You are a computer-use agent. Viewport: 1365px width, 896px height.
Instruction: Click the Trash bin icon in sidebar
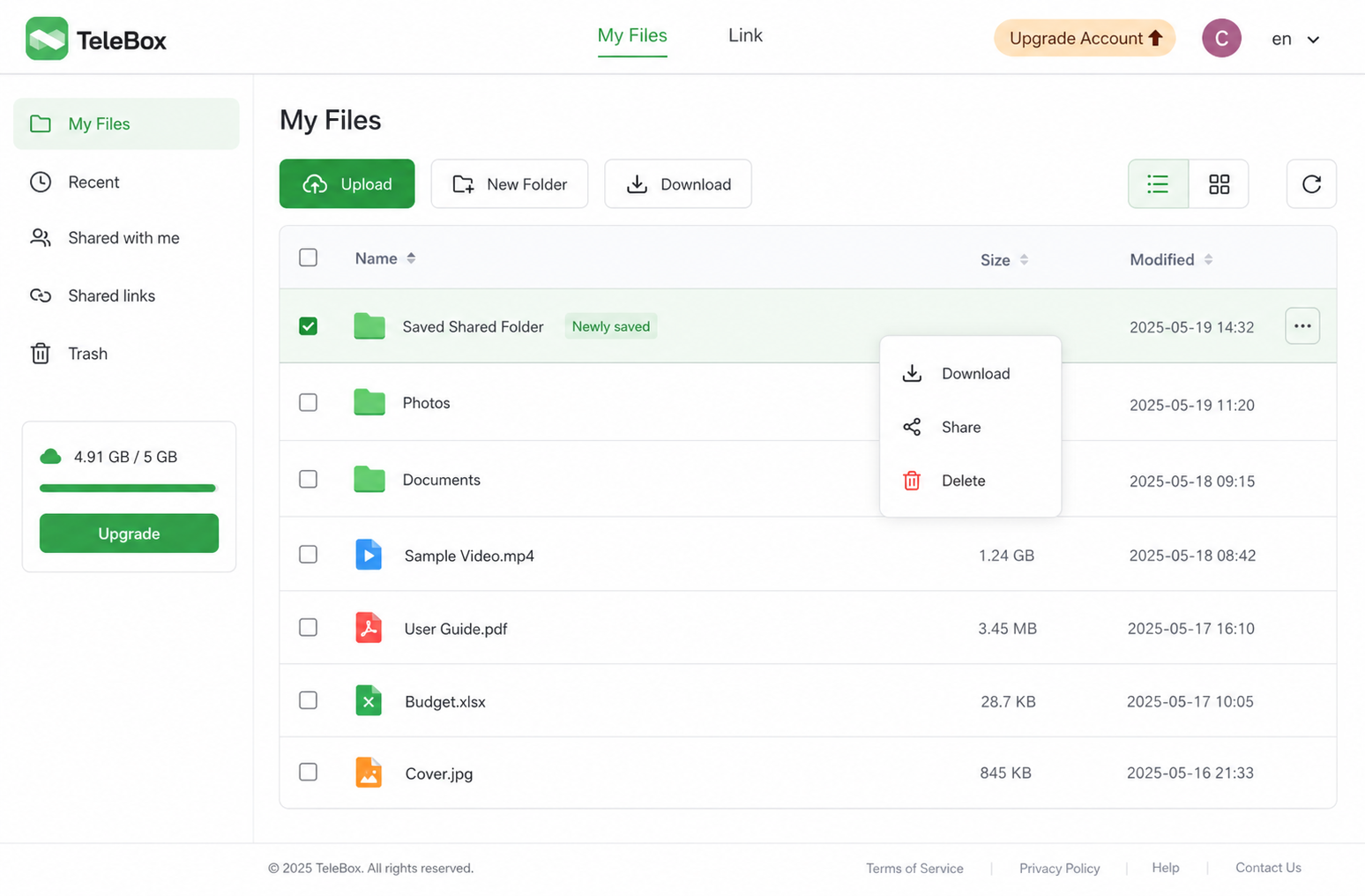click(x=41, y=353)
